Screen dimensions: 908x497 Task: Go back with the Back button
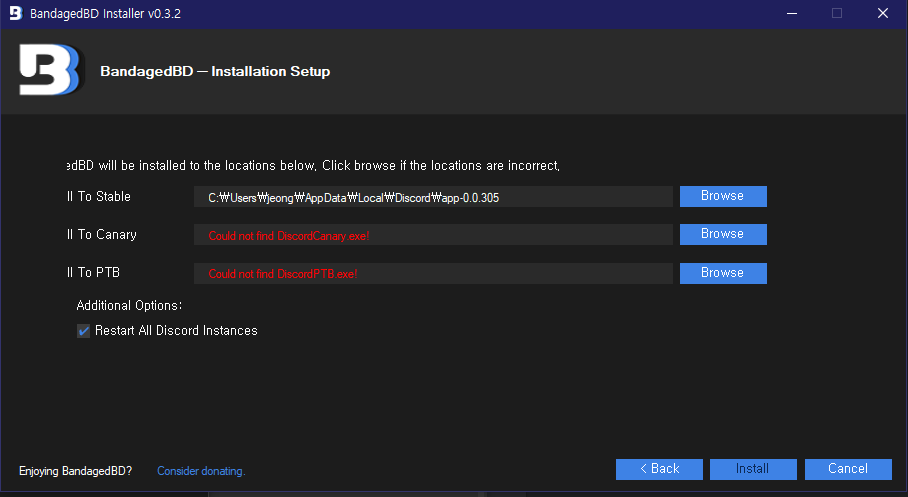click(x=659, y=469)
